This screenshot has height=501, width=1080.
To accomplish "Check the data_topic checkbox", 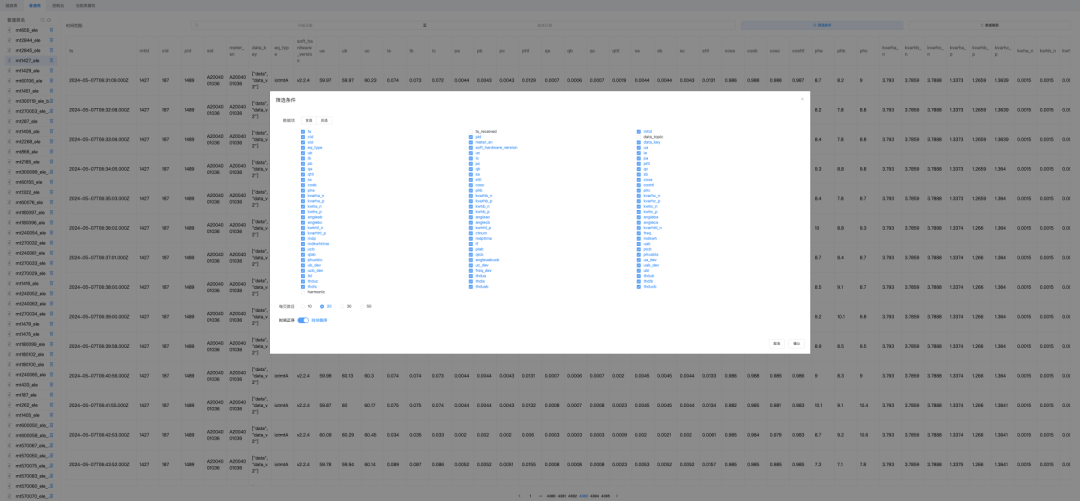I will click(x=638, y=136).
